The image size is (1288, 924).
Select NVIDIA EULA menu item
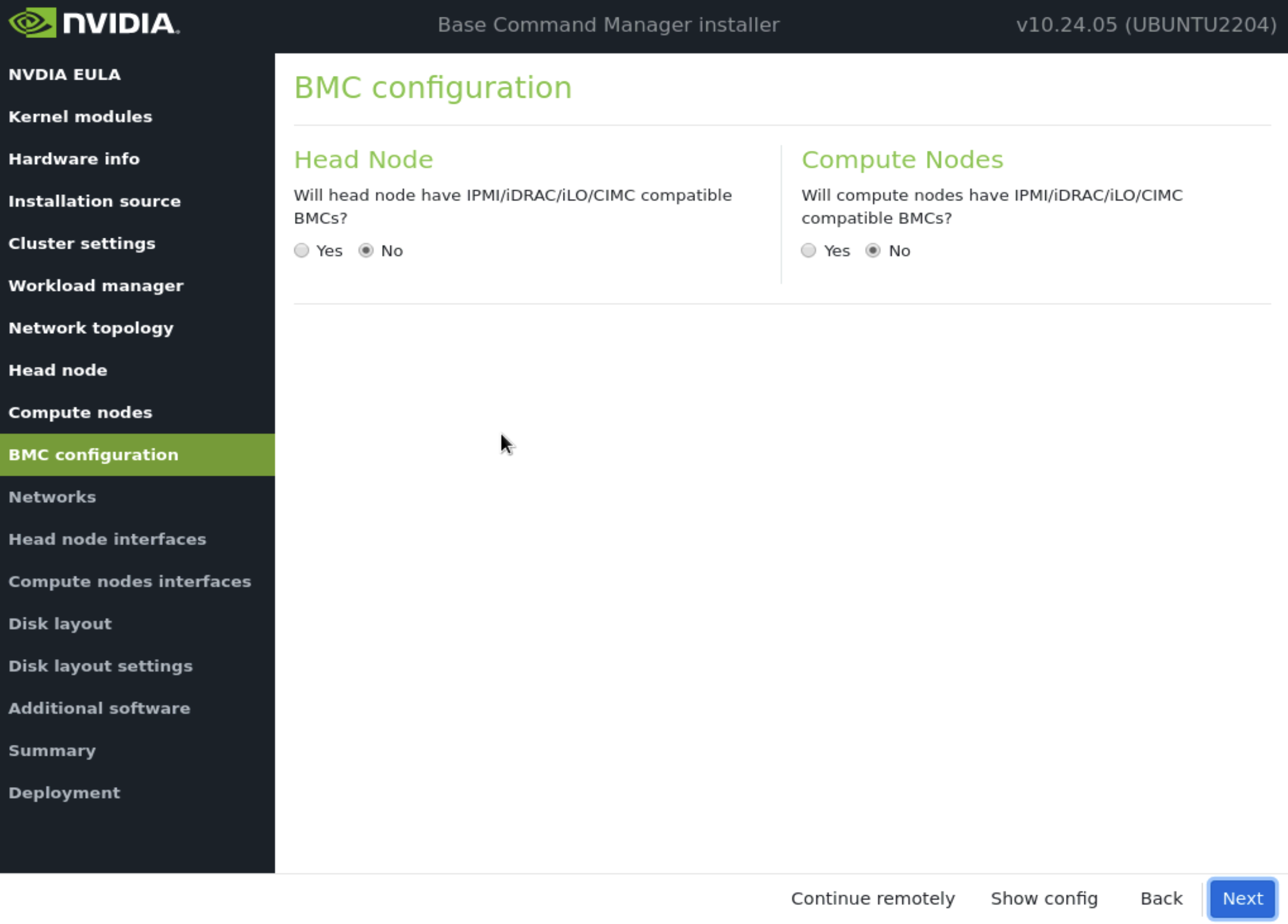(x=65, y=74)
